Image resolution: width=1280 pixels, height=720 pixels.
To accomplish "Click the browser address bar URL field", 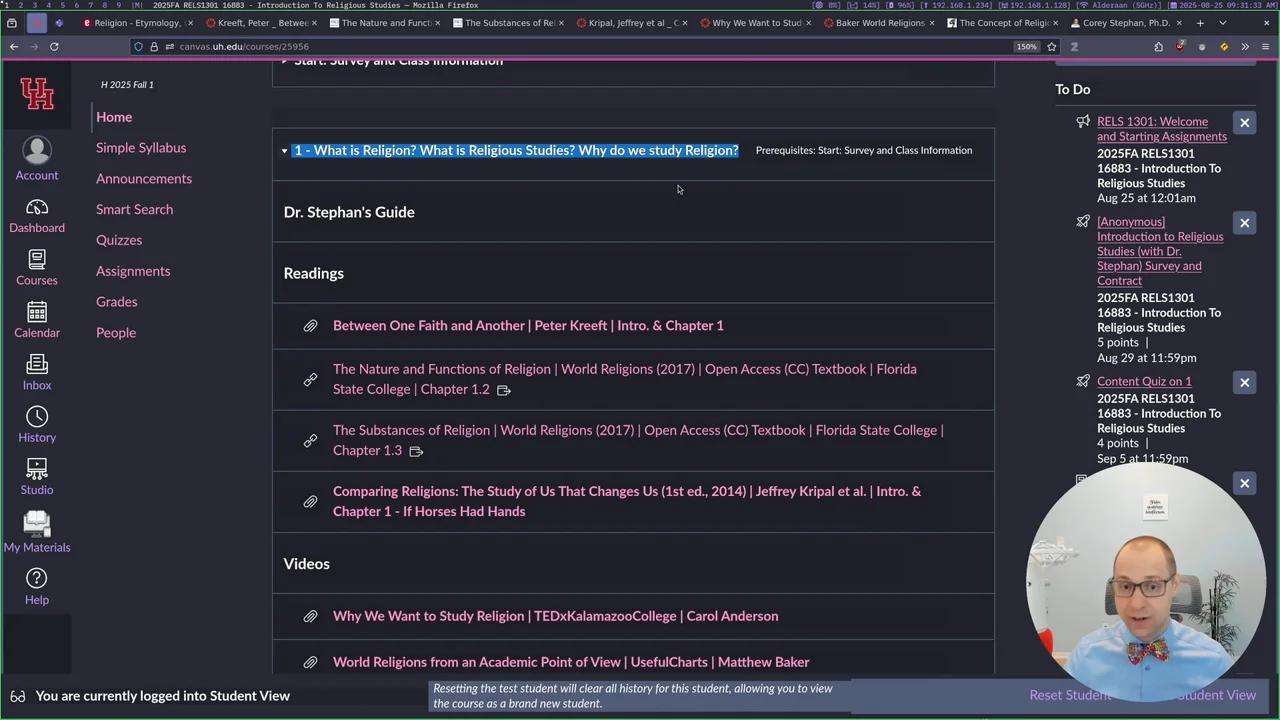I will click(580, 46).
